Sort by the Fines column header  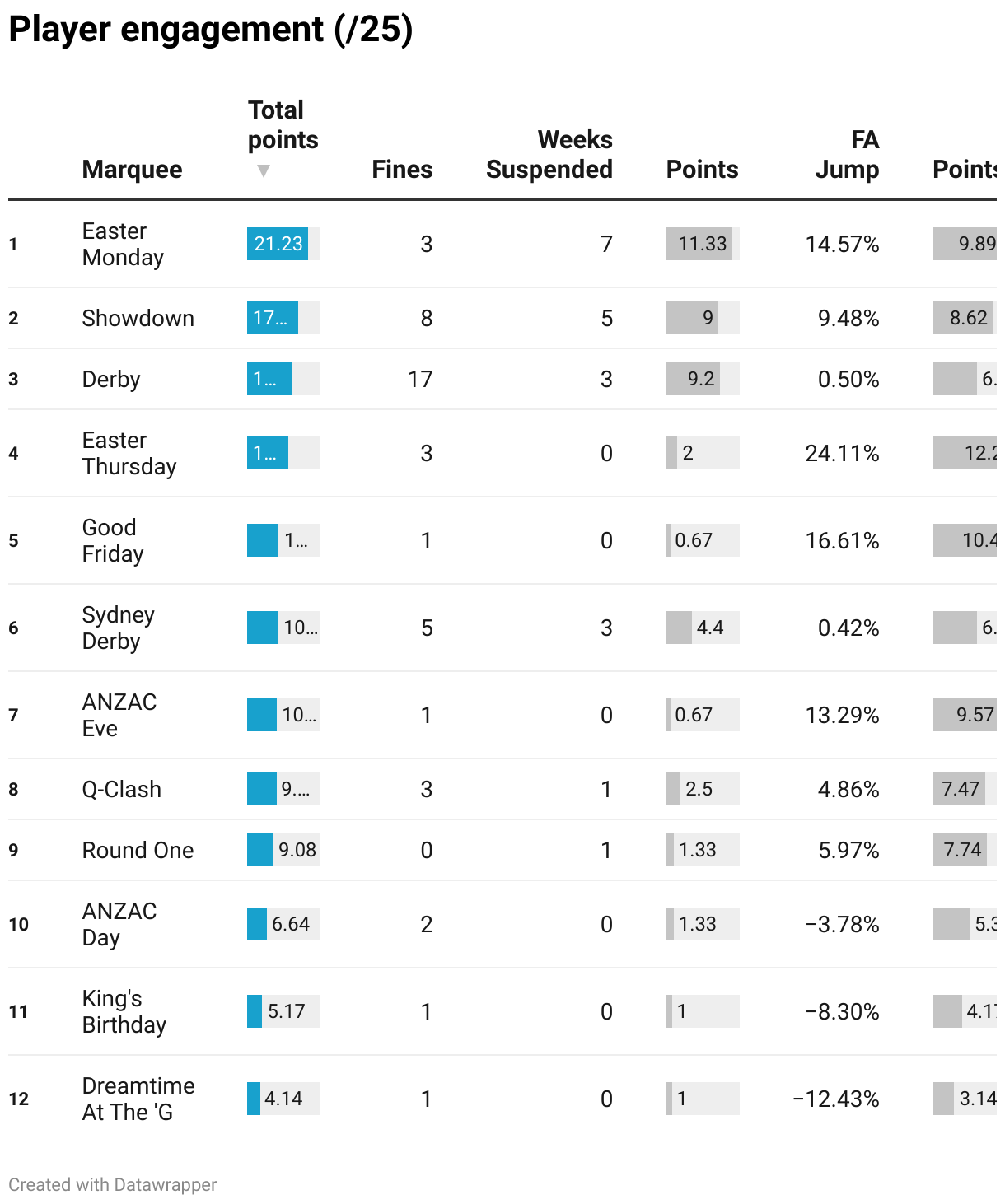(402, 169)
